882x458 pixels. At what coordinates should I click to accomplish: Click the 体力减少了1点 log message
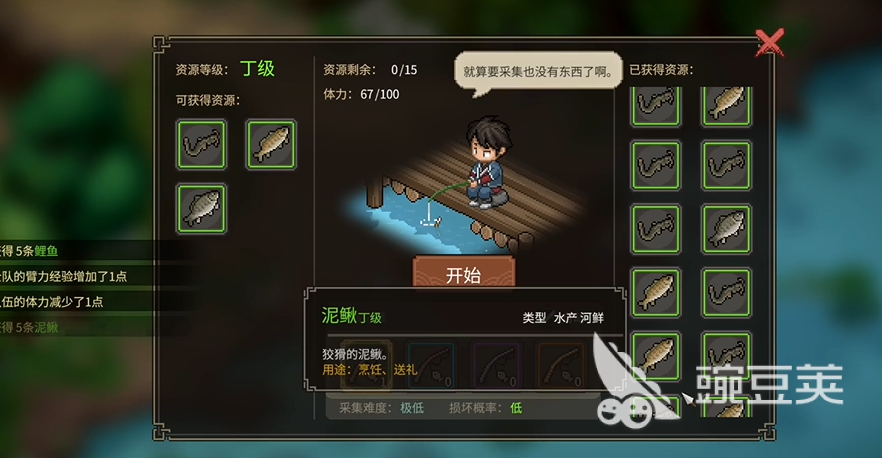(x=52, y=302)
